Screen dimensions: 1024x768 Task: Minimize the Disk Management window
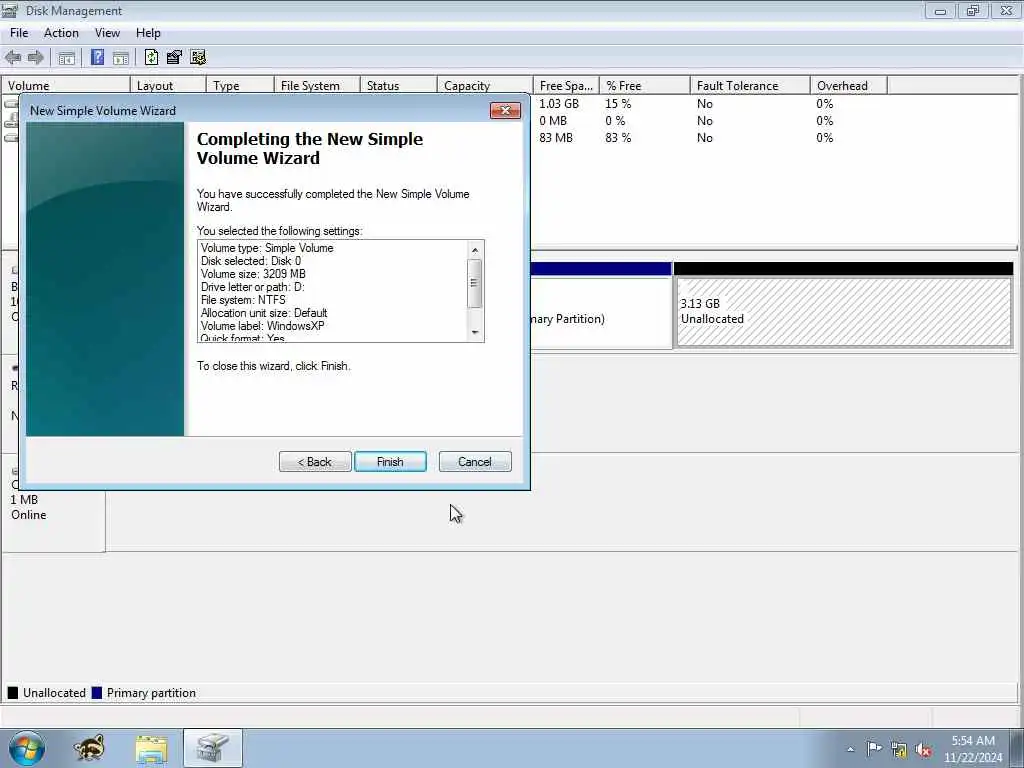940,10
